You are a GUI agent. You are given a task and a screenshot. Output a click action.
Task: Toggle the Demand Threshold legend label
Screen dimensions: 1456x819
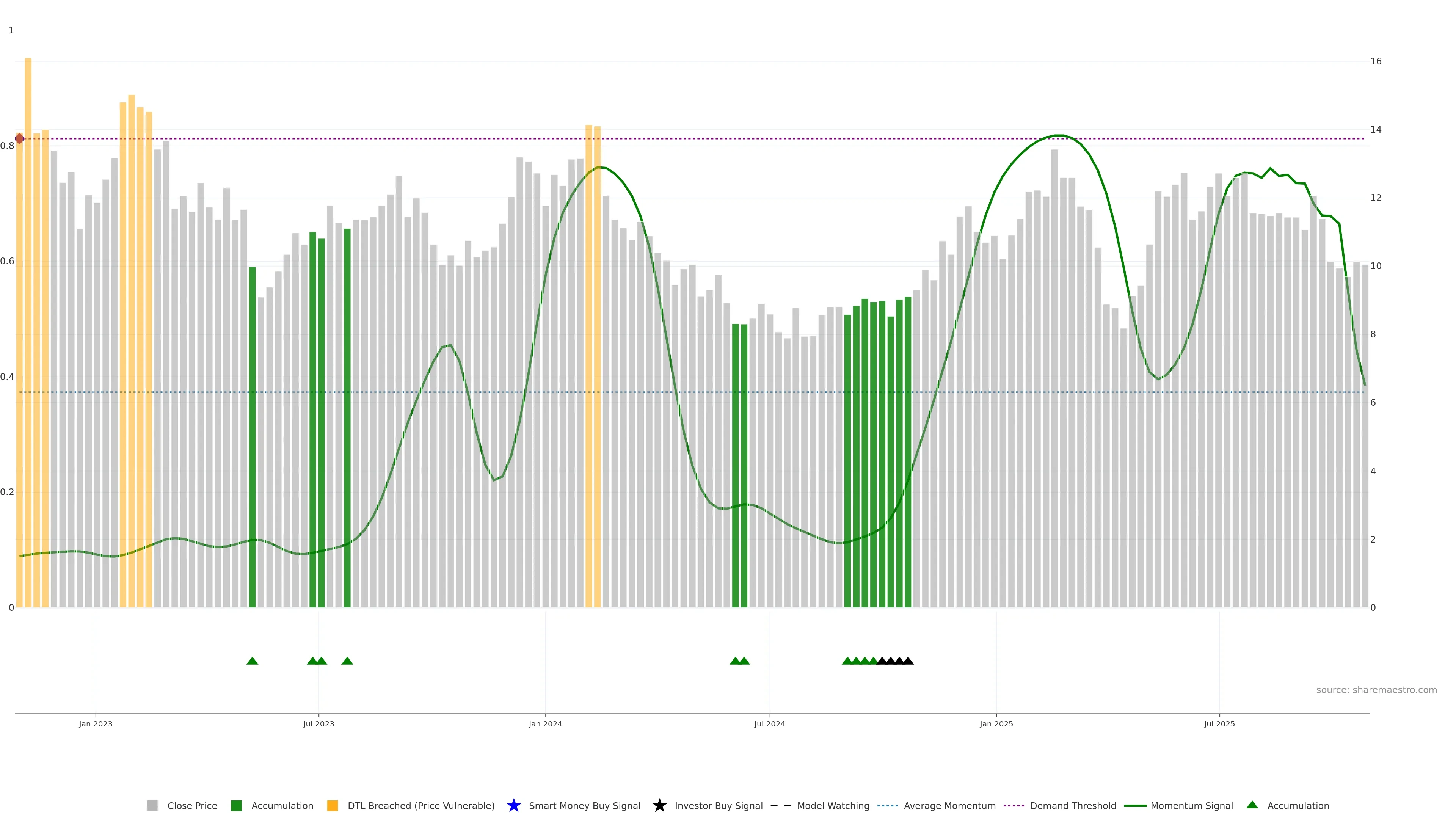(1073, 805)
